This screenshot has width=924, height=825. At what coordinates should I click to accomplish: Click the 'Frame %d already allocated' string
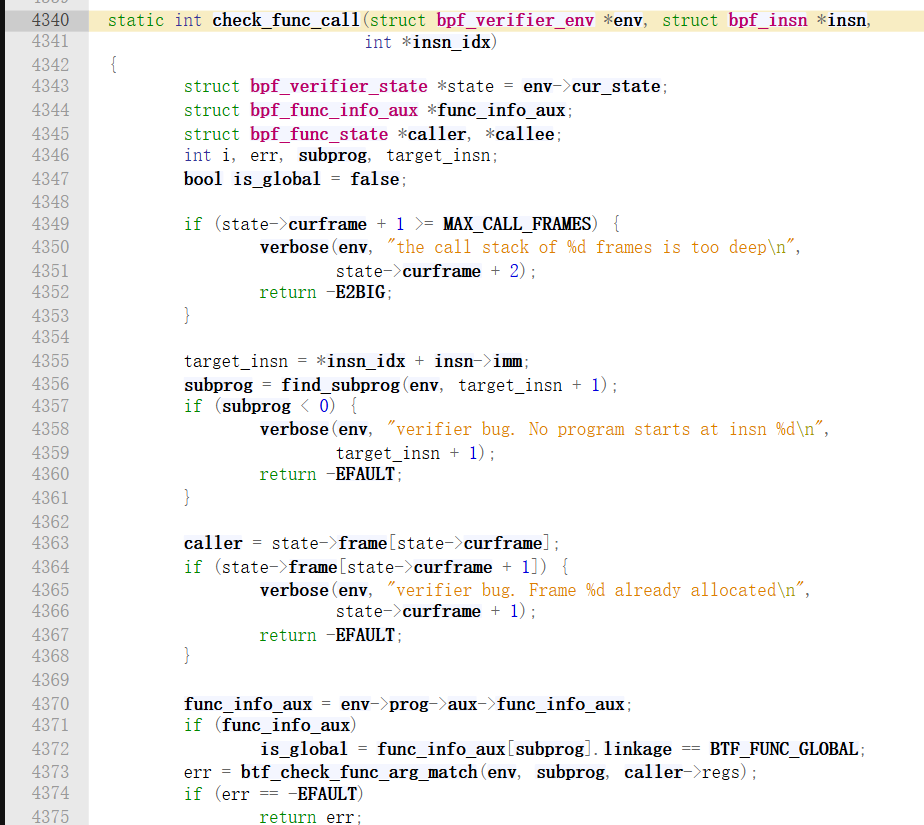[x=596, y=590]
